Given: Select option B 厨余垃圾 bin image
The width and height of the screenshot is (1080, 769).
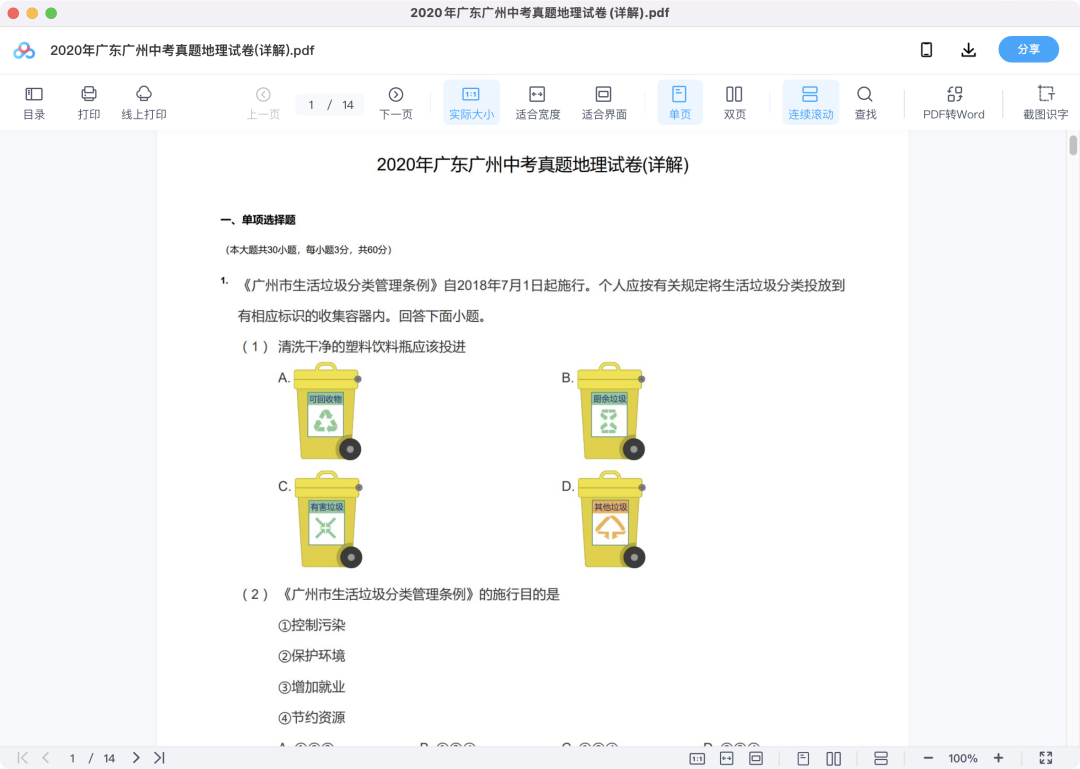Looking at the screenshot, I should tap(611, 411).
